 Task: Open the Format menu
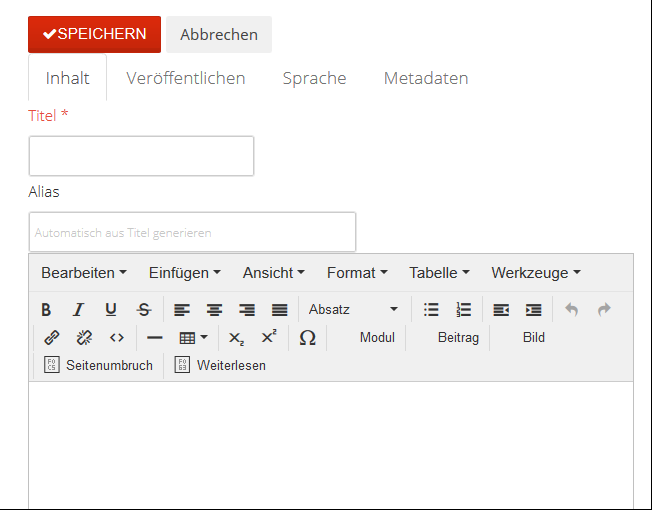click(357, 273)
